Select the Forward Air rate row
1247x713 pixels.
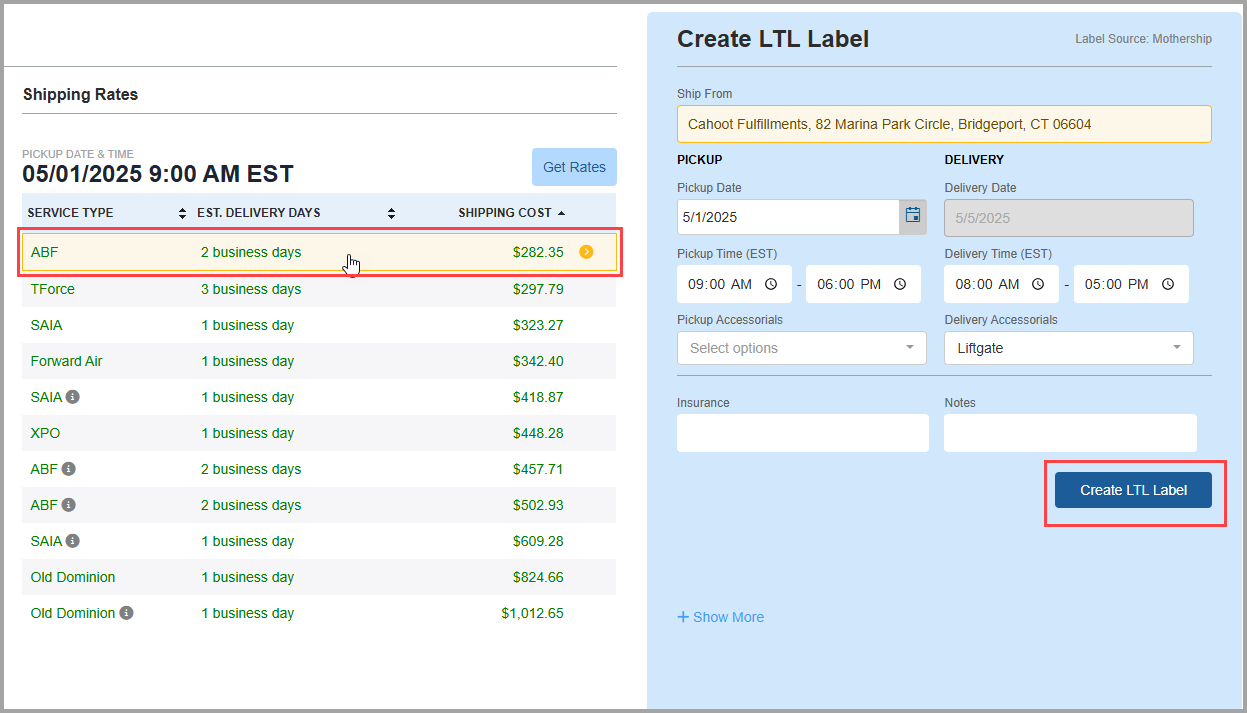click(319, 361)
